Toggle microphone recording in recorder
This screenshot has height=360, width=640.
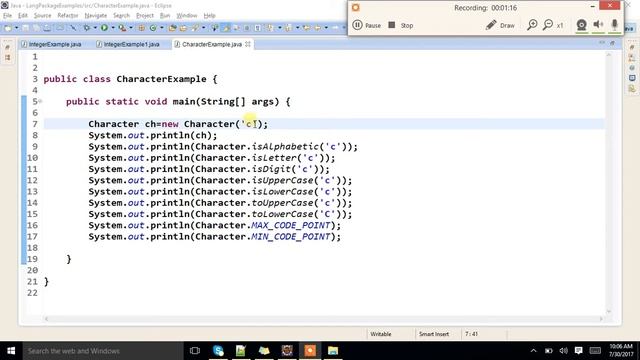(614, 25)
